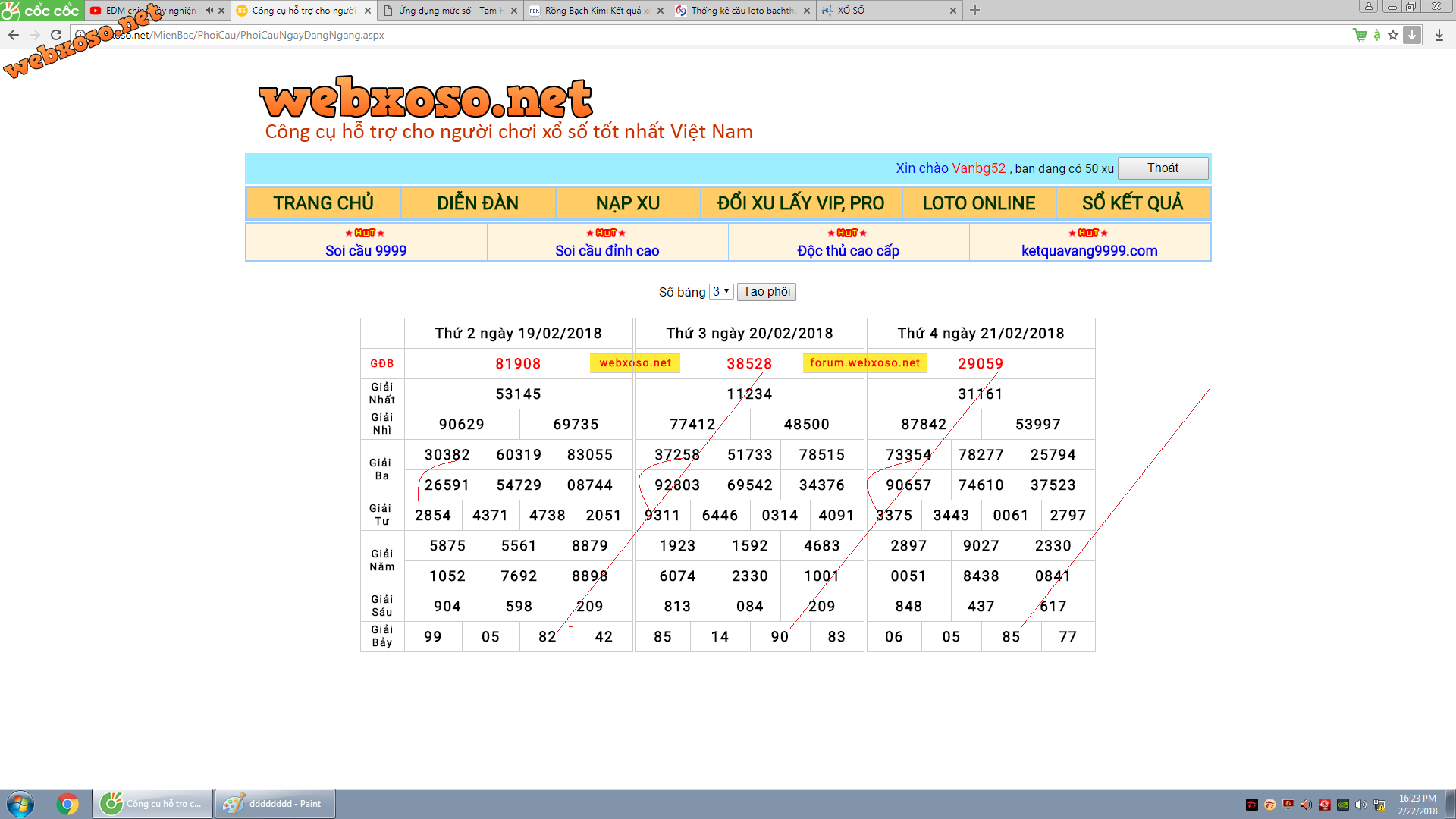Mute the EDM tab audio icon
The height and width of the screenshot is (819, 1456).
pyautogui.click(x=209, y=11)
